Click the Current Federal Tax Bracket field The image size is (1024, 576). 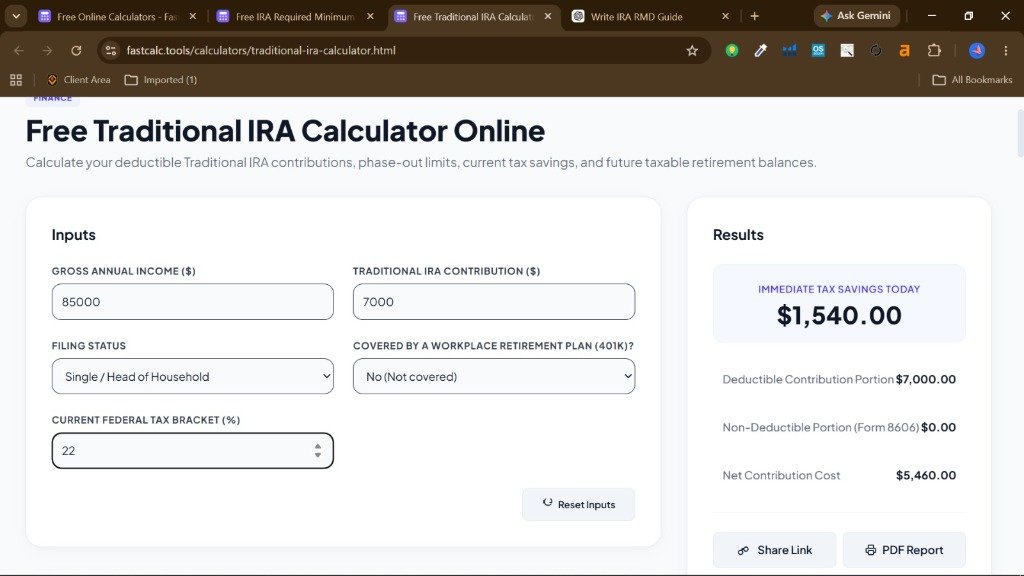pos(193,451)
